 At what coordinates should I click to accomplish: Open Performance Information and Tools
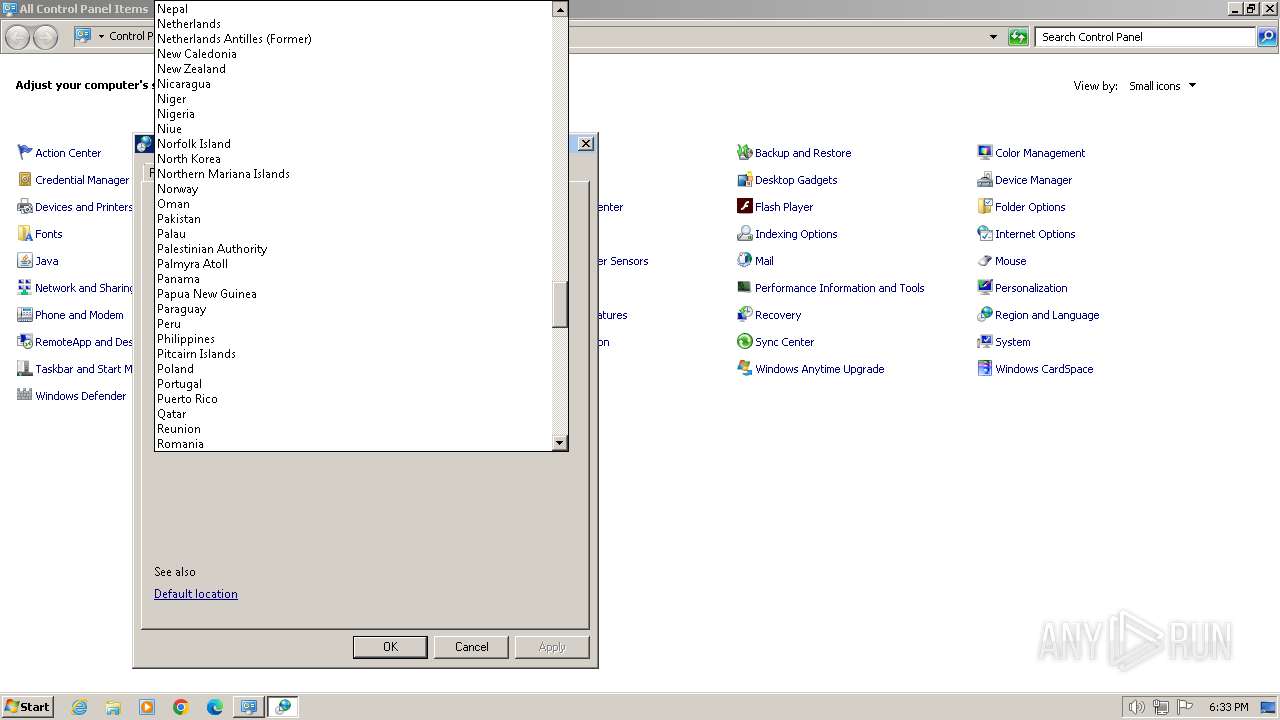[839, 288]
